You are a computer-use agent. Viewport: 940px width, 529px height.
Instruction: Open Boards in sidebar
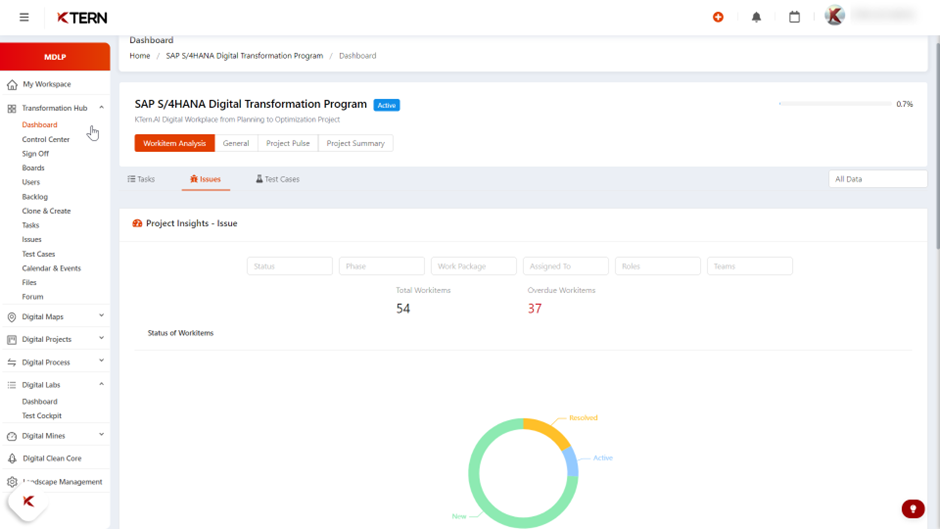pos(33,168)
